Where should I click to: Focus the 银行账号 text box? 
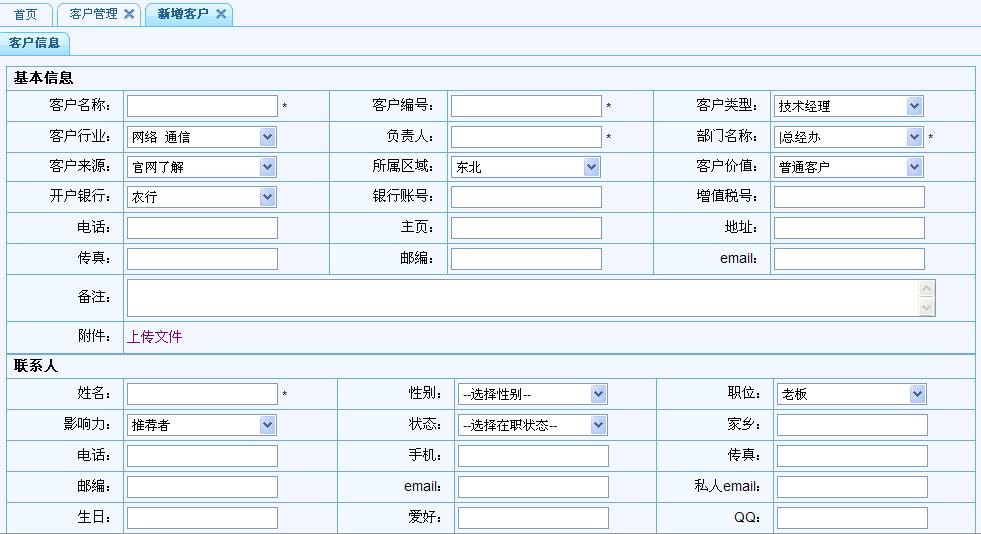coord(526,197)
